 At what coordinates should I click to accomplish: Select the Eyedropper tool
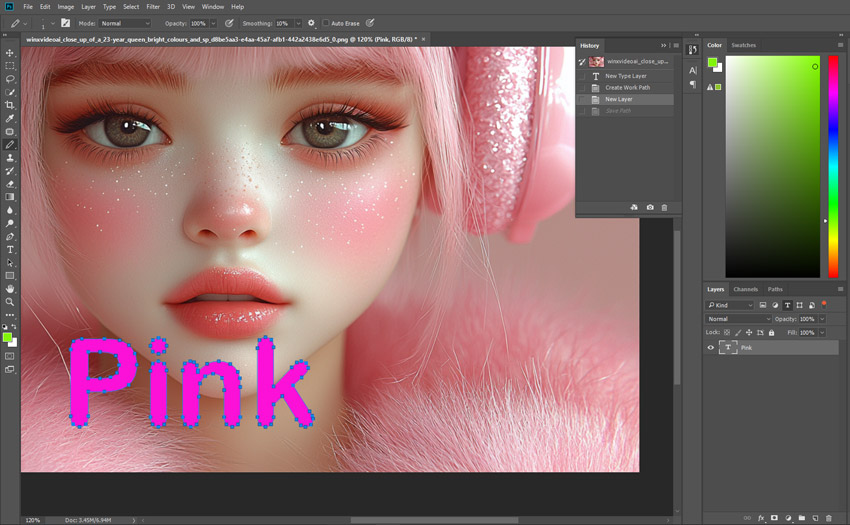click(x=10, y=118)
